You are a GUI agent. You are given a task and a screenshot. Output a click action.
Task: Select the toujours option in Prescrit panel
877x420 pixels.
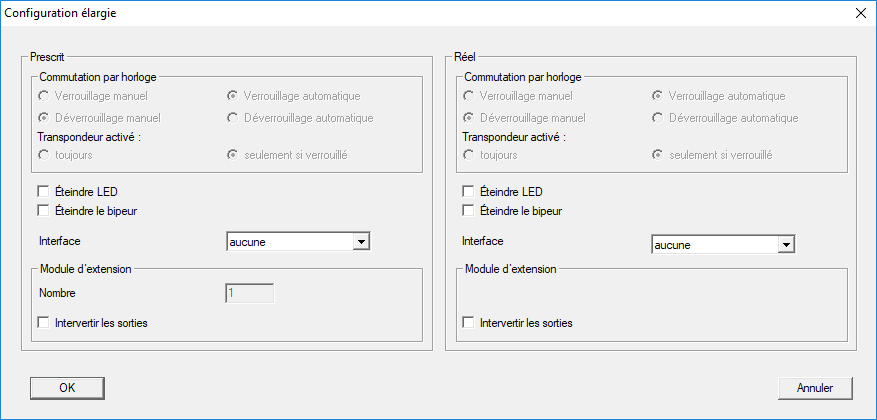(43, 155)
